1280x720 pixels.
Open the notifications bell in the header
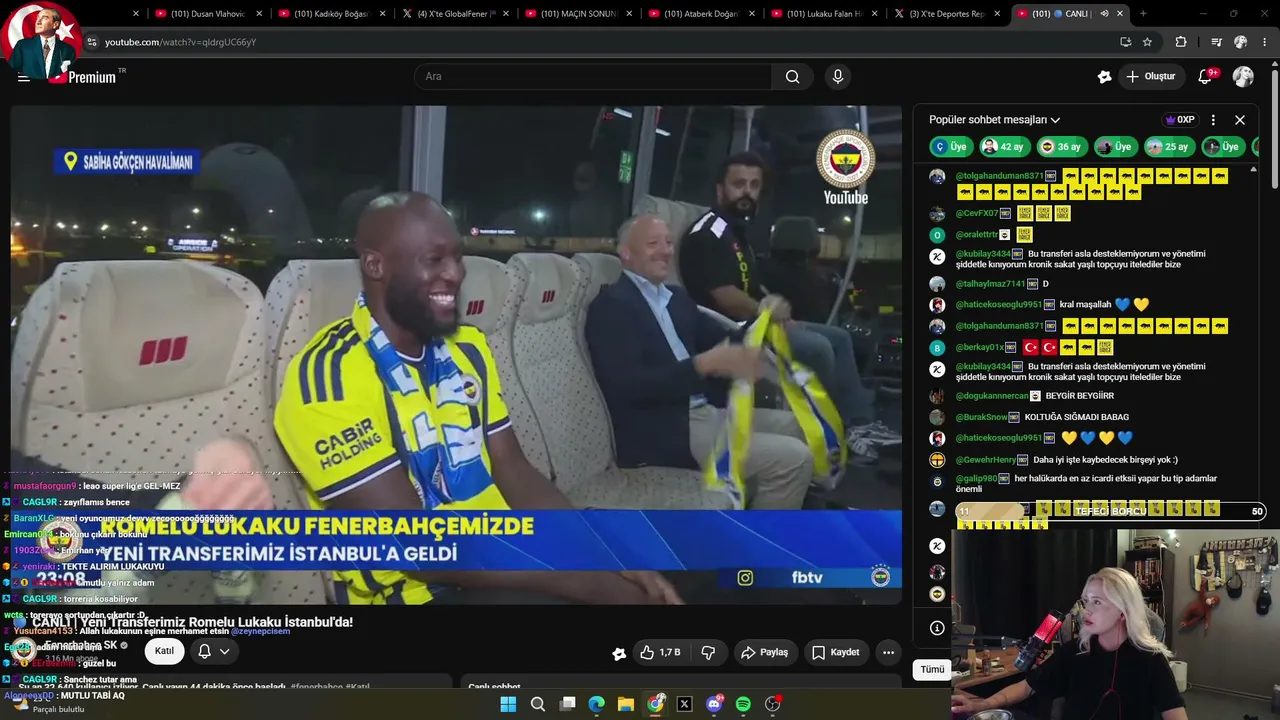pyautogui.click(x=1206, y=77)
